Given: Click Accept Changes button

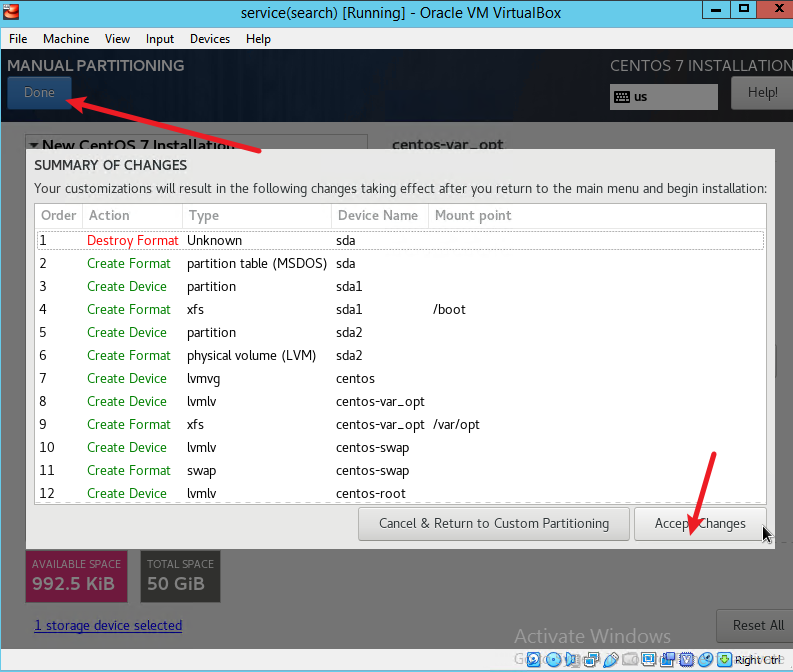Looking at the screenshot, I should 700,524.
